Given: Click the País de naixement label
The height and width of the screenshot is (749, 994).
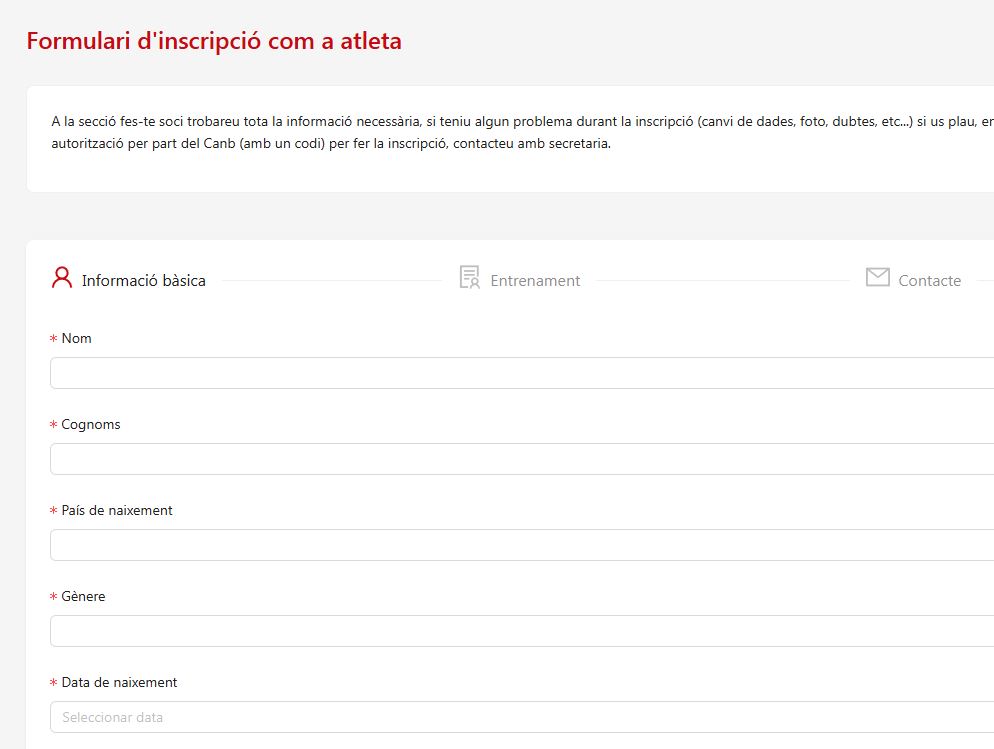Looking at the screenshot, I should pyautogui.click(x=116, y=510).
